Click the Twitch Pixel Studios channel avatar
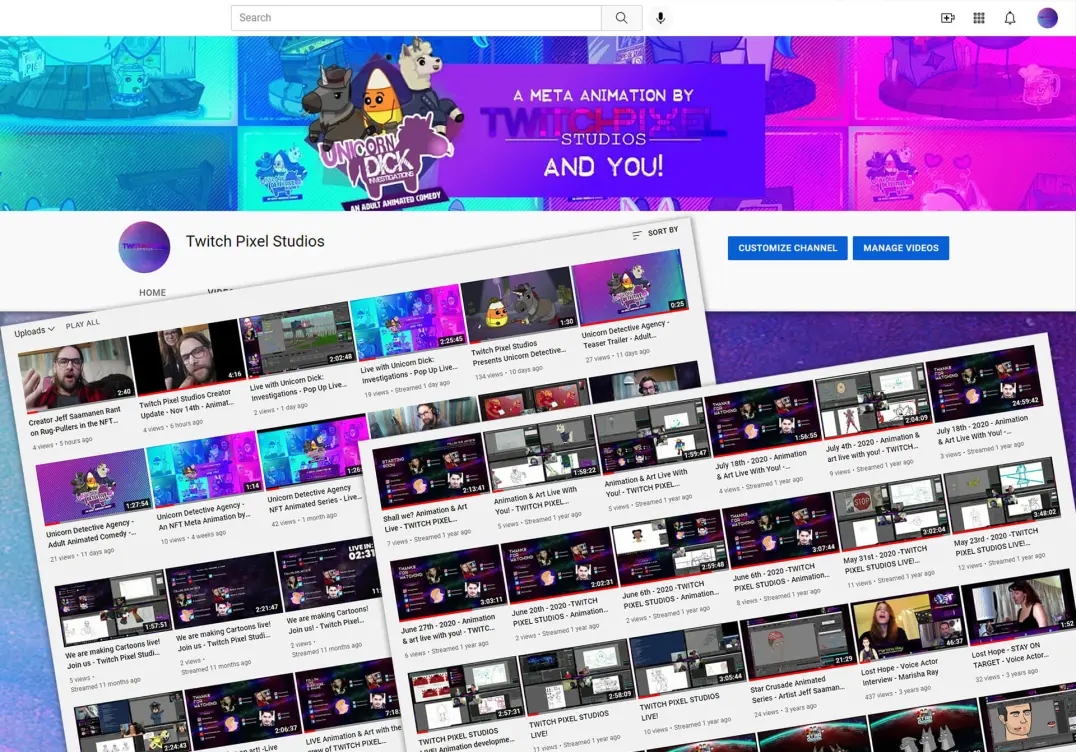The image size is (1076, 752). click(x=144, y=247)
